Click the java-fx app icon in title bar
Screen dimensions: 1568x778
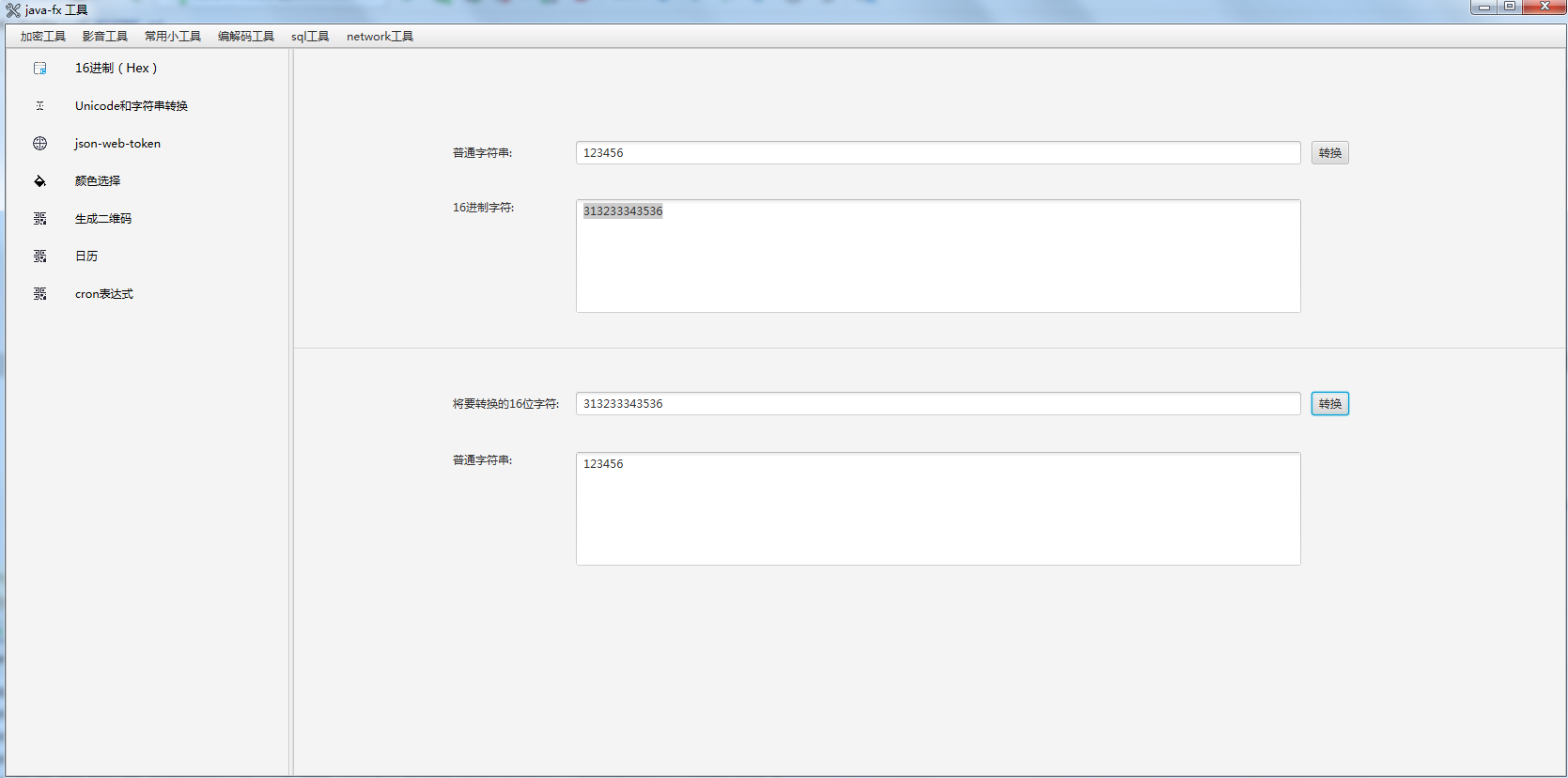pos(13,10)
